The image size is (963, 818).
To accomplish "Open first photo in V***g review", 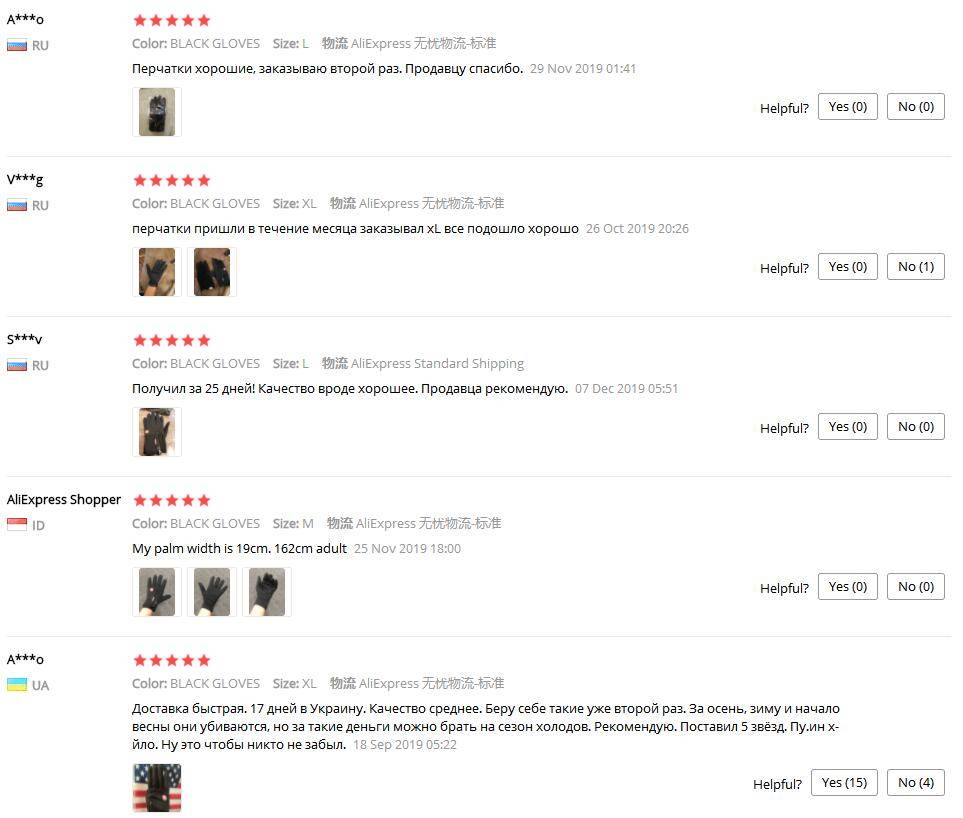I will coord(157,272).
